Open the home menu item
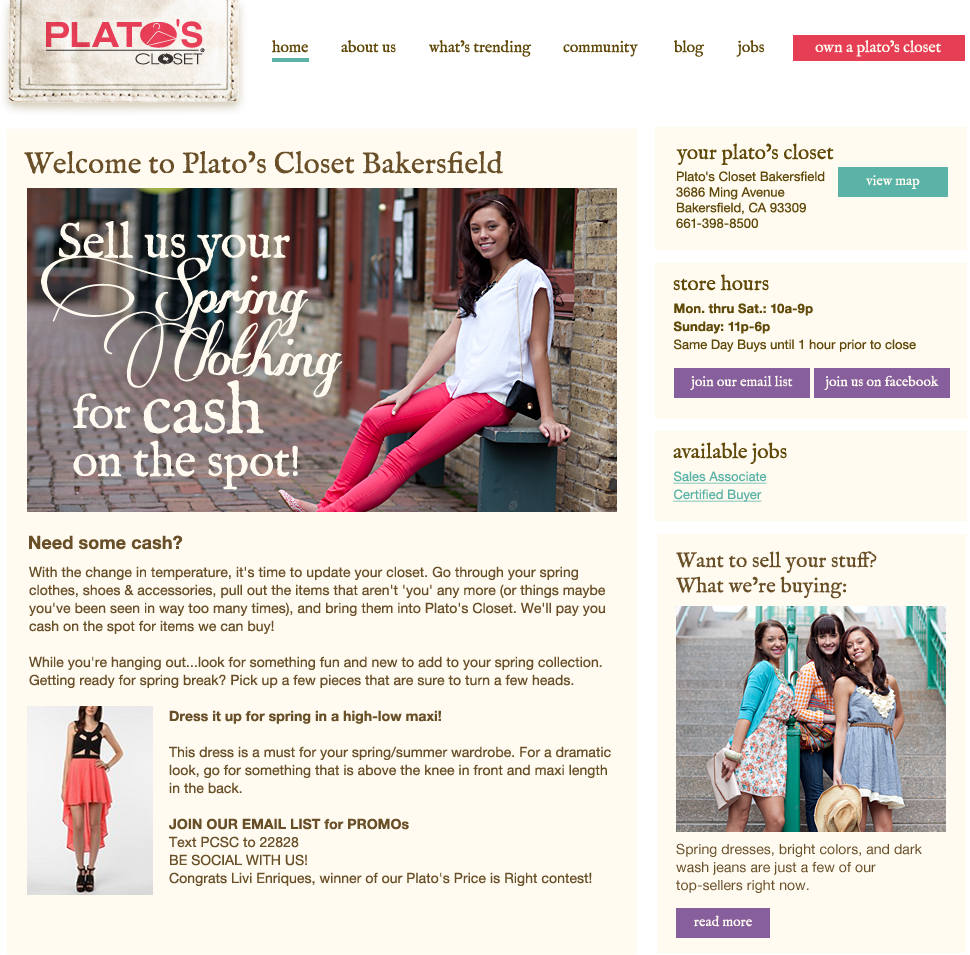The height and width of the screenshot is (955, 970). click(x=290, y=48)
